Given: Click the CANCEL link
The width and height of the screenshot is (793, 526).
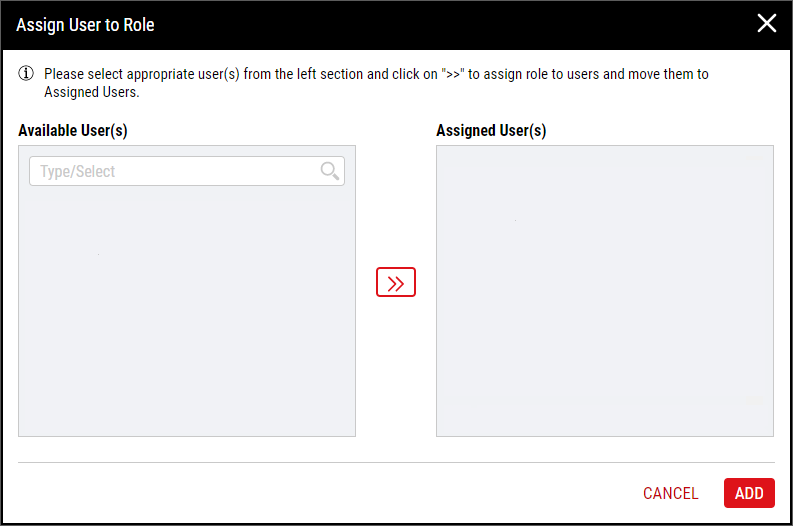Looking at the screenshot, I should pyautogui.click(x=671, y=493).
